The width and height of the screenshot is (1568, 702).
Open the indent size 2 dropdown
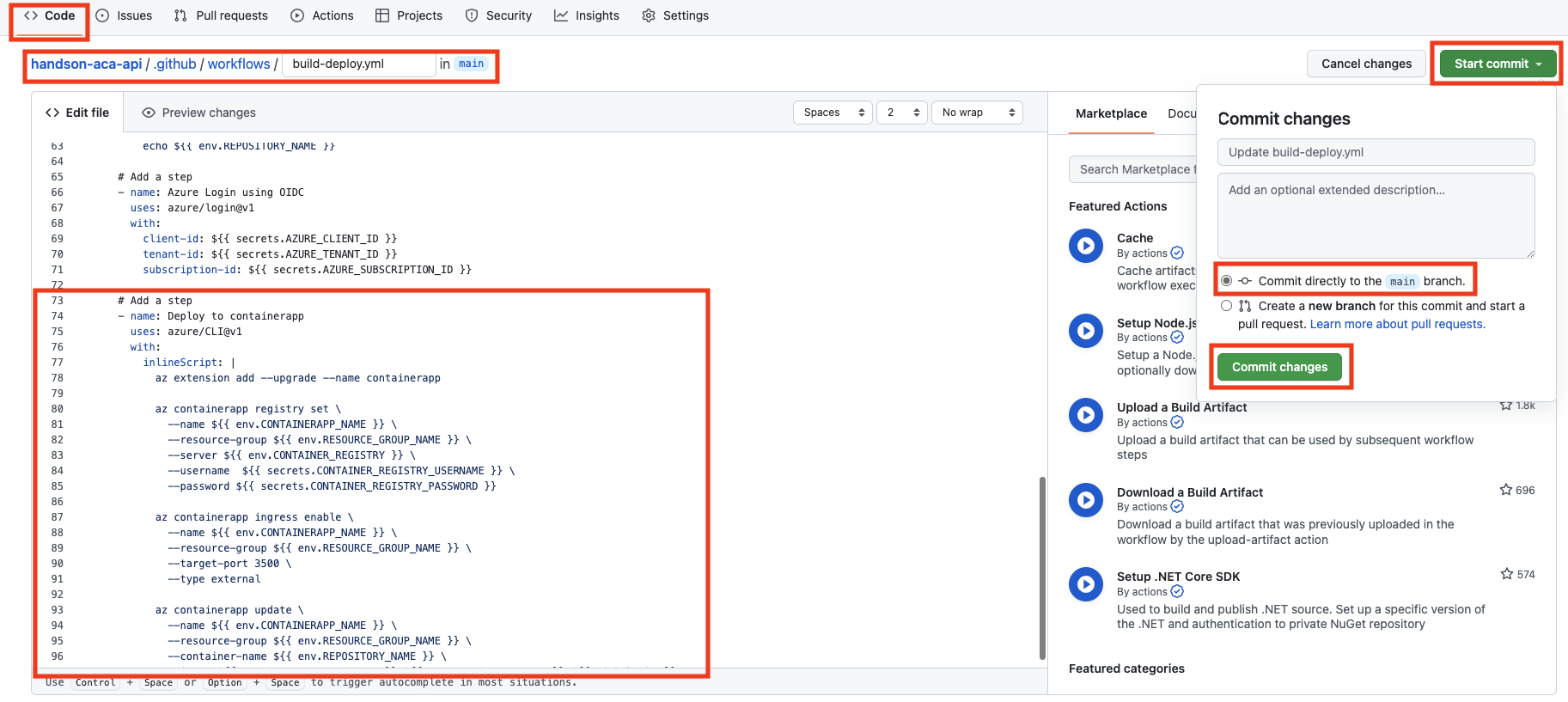point(902,113)
